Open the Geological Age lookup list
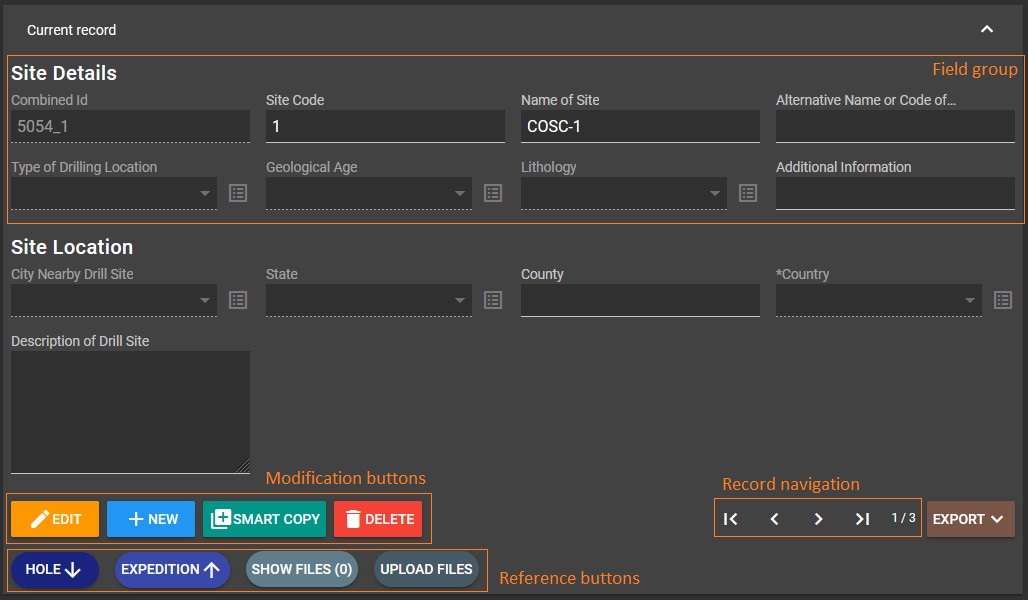The width and height of the screenshot is (1028, 600). (x=492, y=192)
